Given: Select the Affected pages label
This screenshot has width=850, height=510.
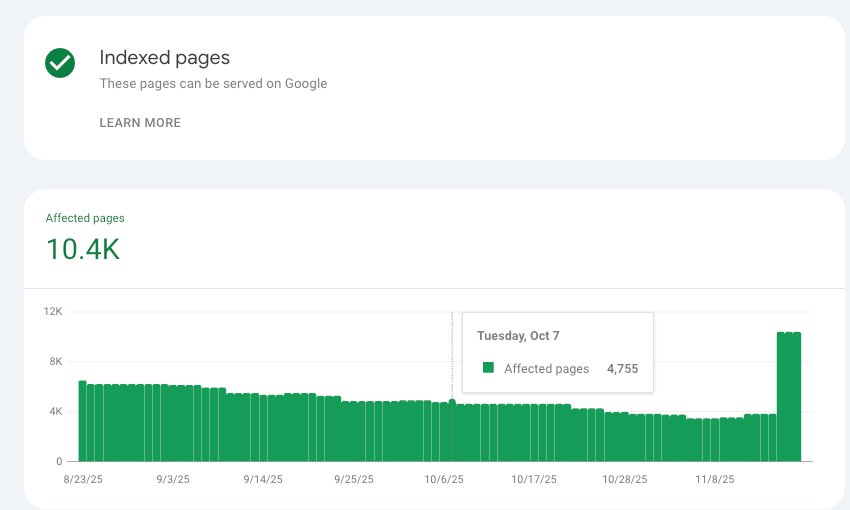Looking at the screenshot, I should (85, 218).
